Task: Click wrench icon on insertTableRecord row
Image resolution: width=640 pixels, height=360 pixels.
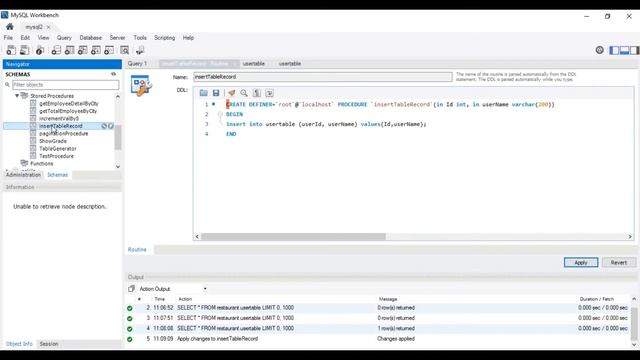Action: (104, 126)
